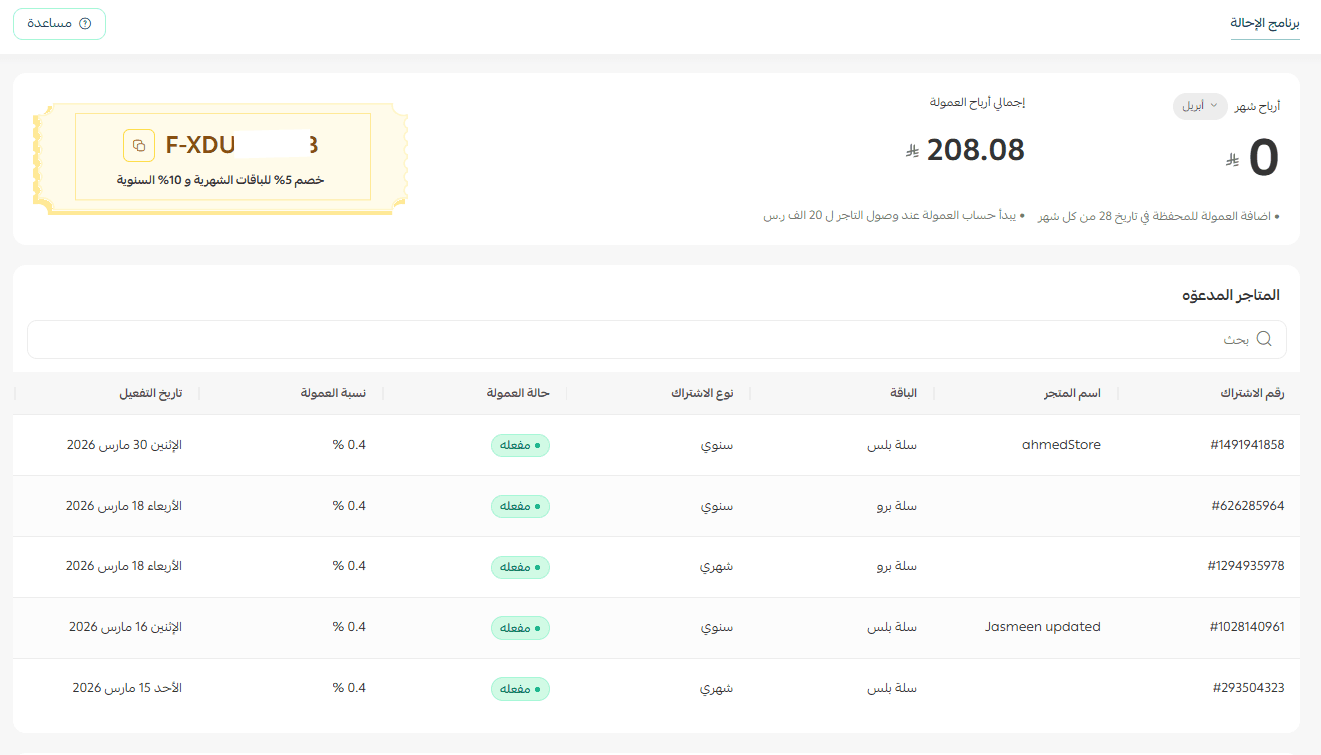Click the Jasmeen updated store name

(x=1042, y=627)
